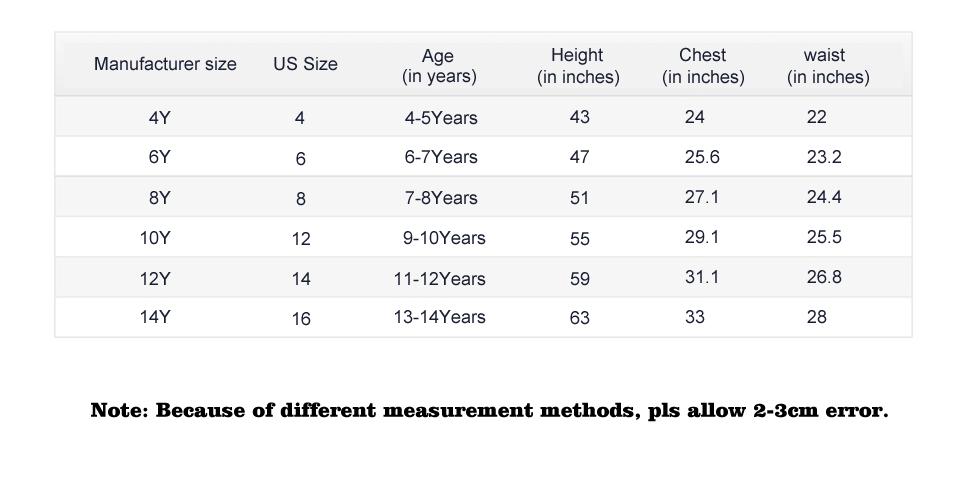Click the 10Y manufacturer size cell

(x=155, y=238)
